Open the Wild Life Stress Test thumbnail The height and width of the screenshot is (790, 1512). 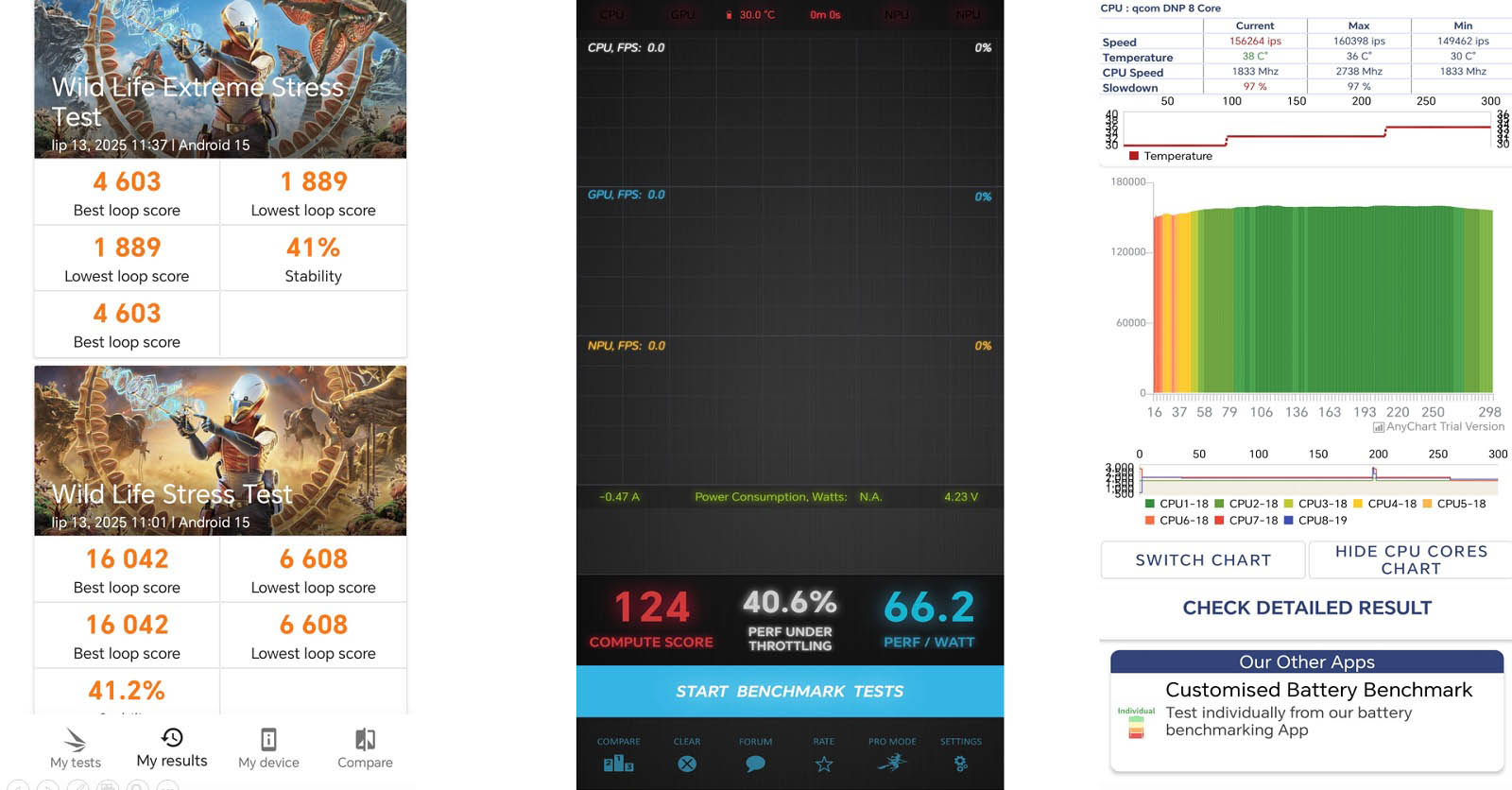click(x=220, y=451)
